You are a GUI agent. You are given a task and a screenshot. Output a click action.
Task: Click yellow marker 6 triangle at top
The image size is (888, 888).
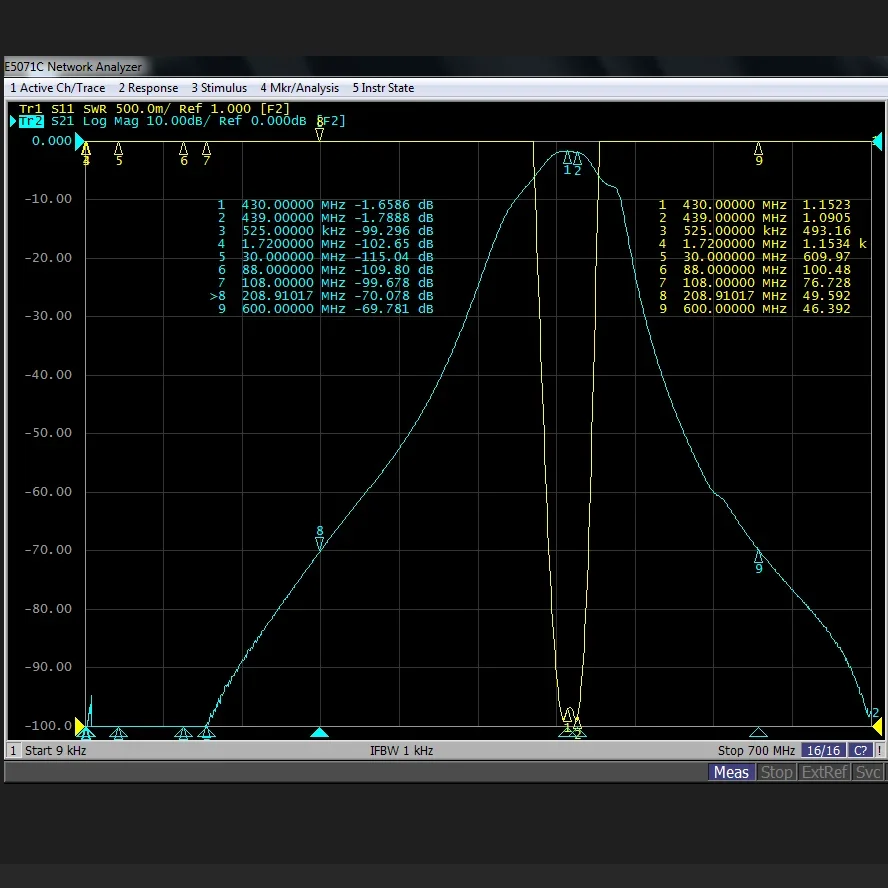pos(183,149)
